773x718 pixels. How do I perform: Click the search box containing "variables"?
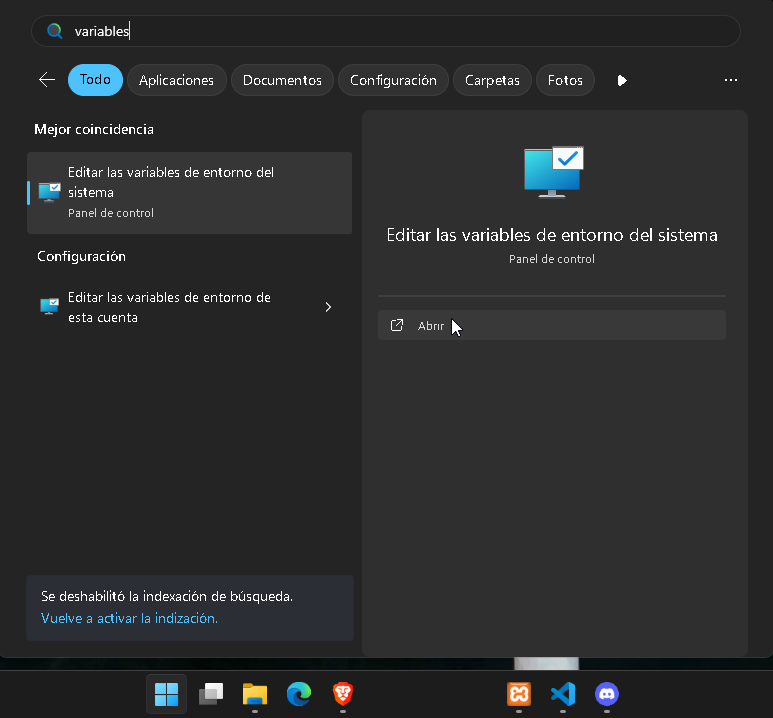coord(386,31)
